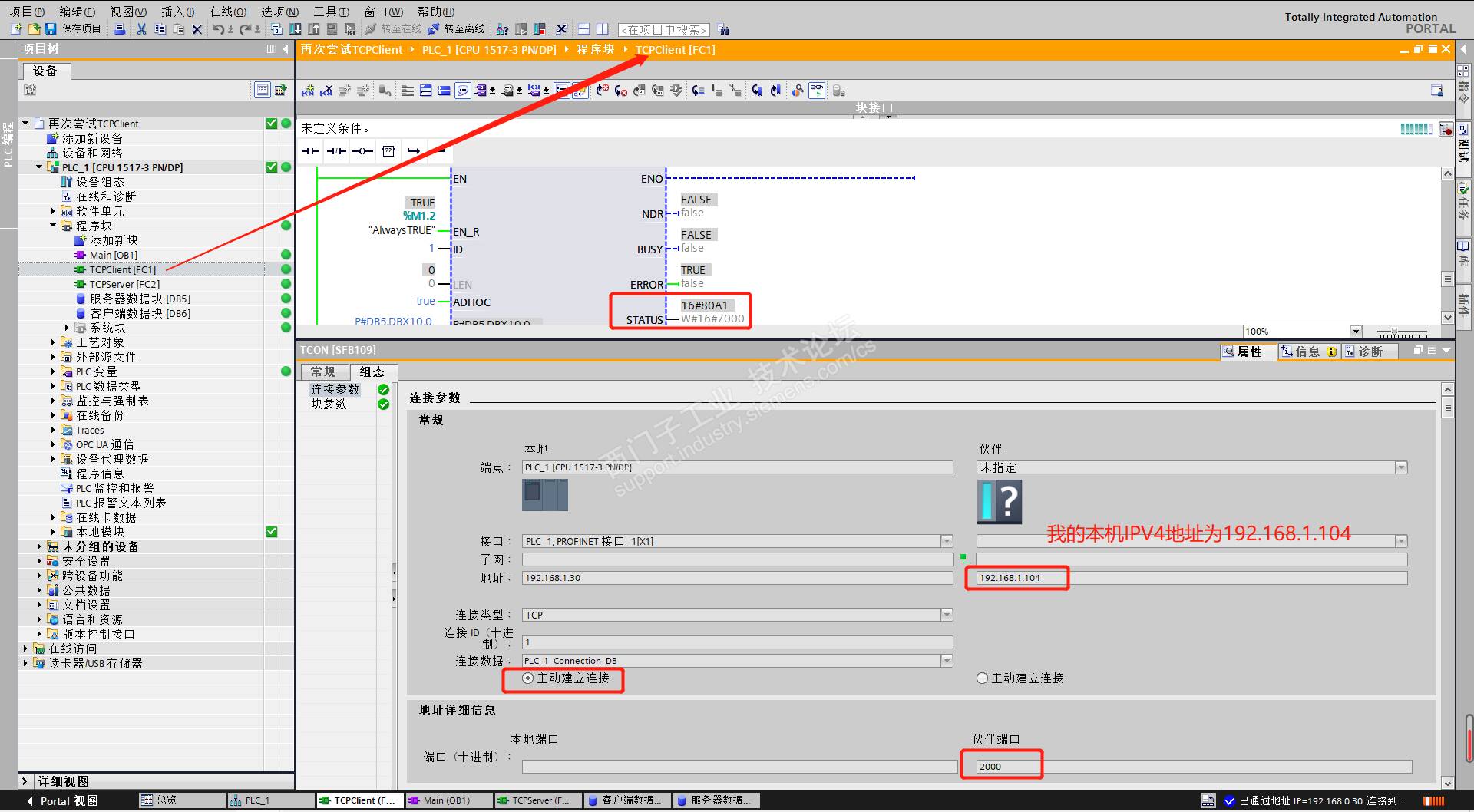1474x812 pixels.
Task: Click the project tree collapse arrow icon
Action: tap(286, 49)
